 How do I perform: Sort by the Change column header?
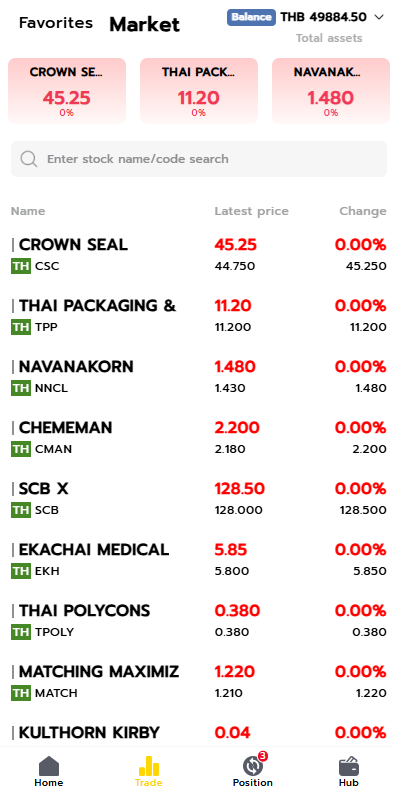click(363, 211)
